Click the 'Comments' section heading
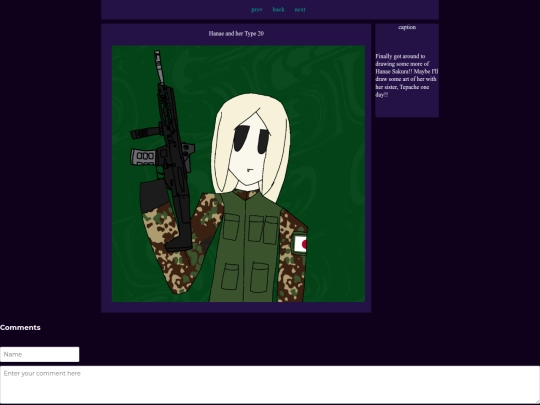The width and height of the screenshot is (540, 405). (x=20, y=328)
